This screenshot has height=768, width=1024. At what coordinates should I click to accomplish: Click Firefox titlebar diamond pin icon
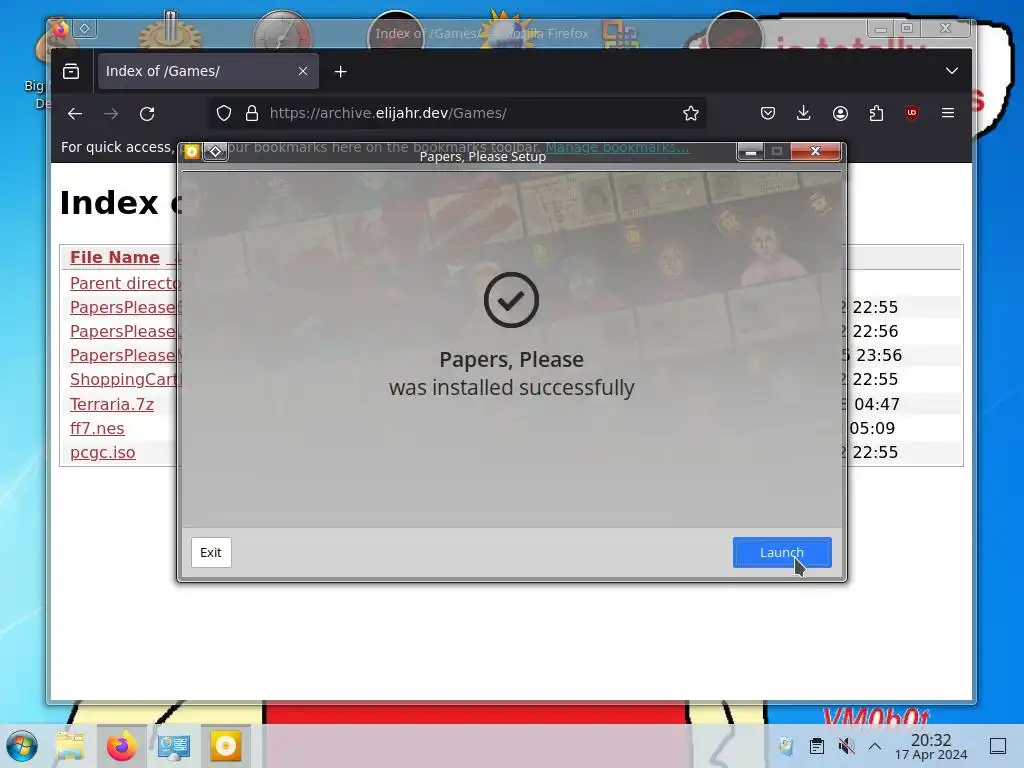[85, 28]
